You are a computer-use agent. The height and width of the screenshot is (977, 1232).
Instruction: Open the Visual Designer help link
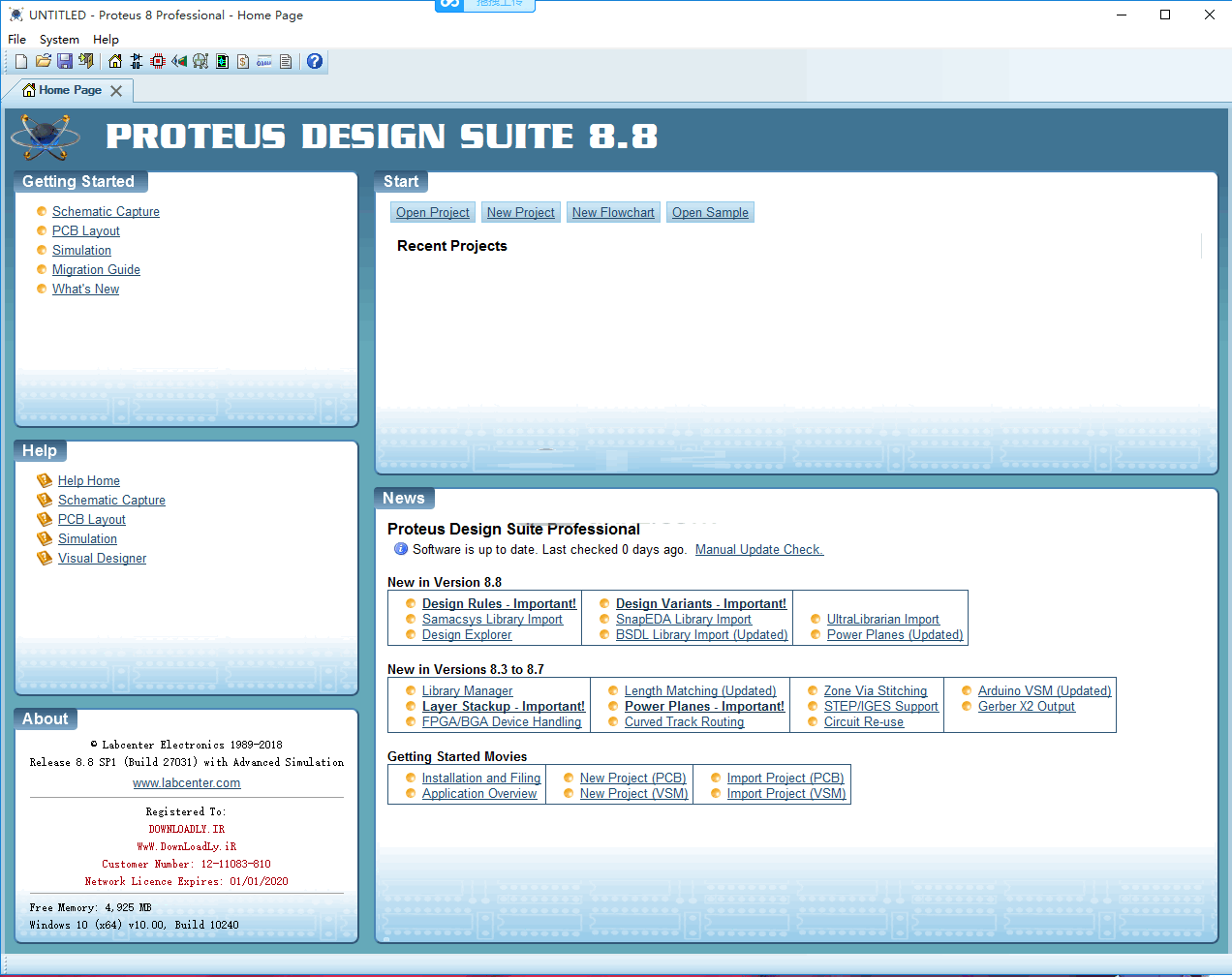(x=102, y=559)
